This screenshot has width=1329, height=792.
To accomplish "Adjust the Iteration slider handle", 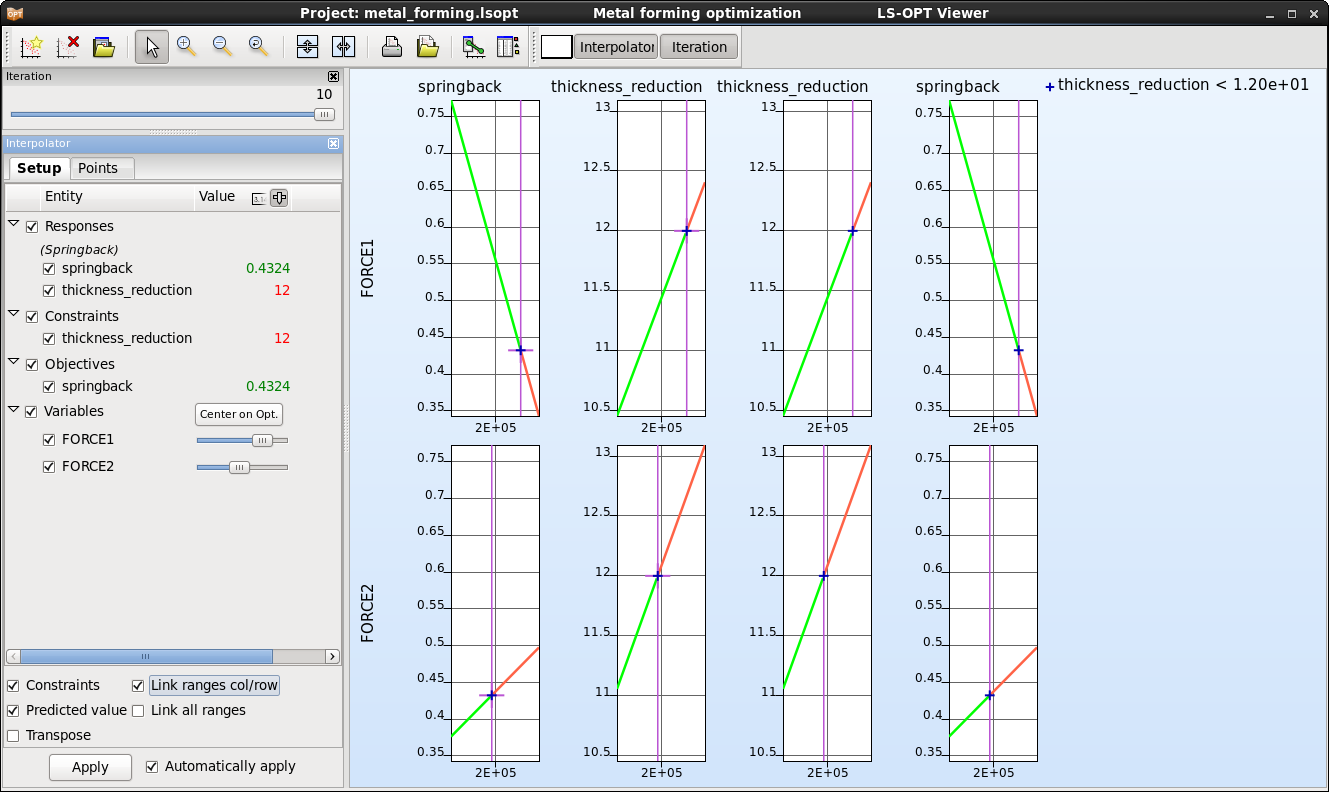I will [x=324, y=115].
